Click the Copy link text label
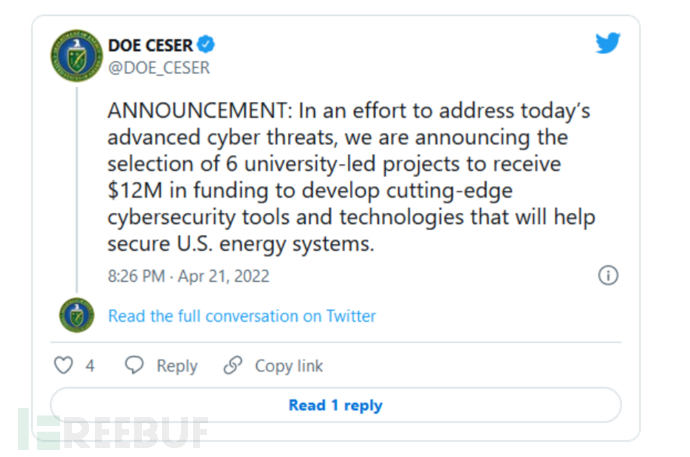The height and width of the screenshot is (457, 690). coord(289,366)
